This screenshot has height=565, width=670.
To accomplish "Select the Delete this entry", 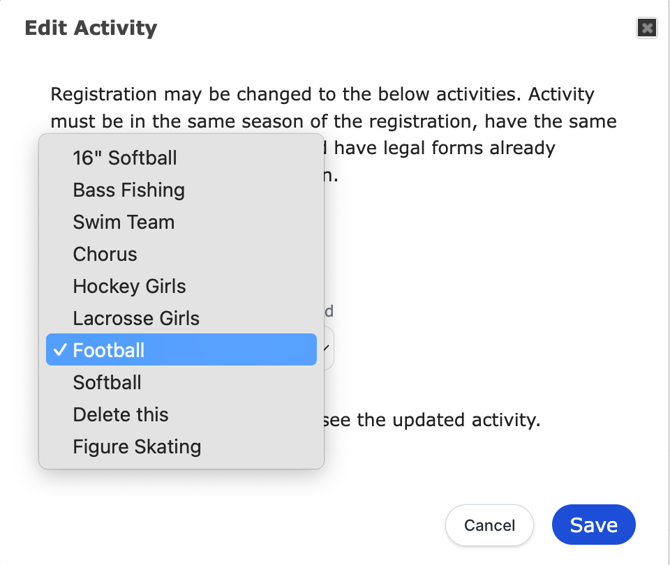I will pos(181,414).
